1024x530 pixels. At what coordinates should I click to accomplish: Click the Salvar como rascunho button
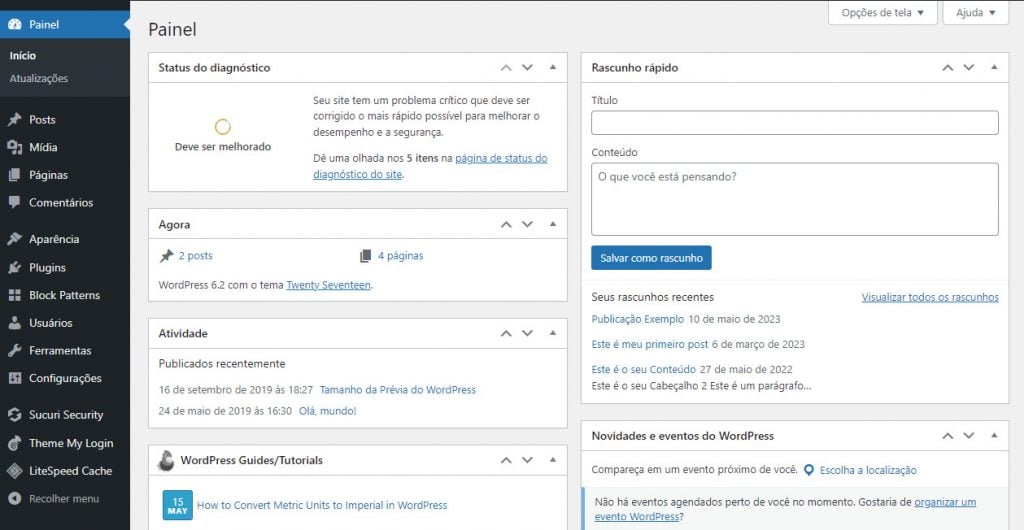point(651,258)
